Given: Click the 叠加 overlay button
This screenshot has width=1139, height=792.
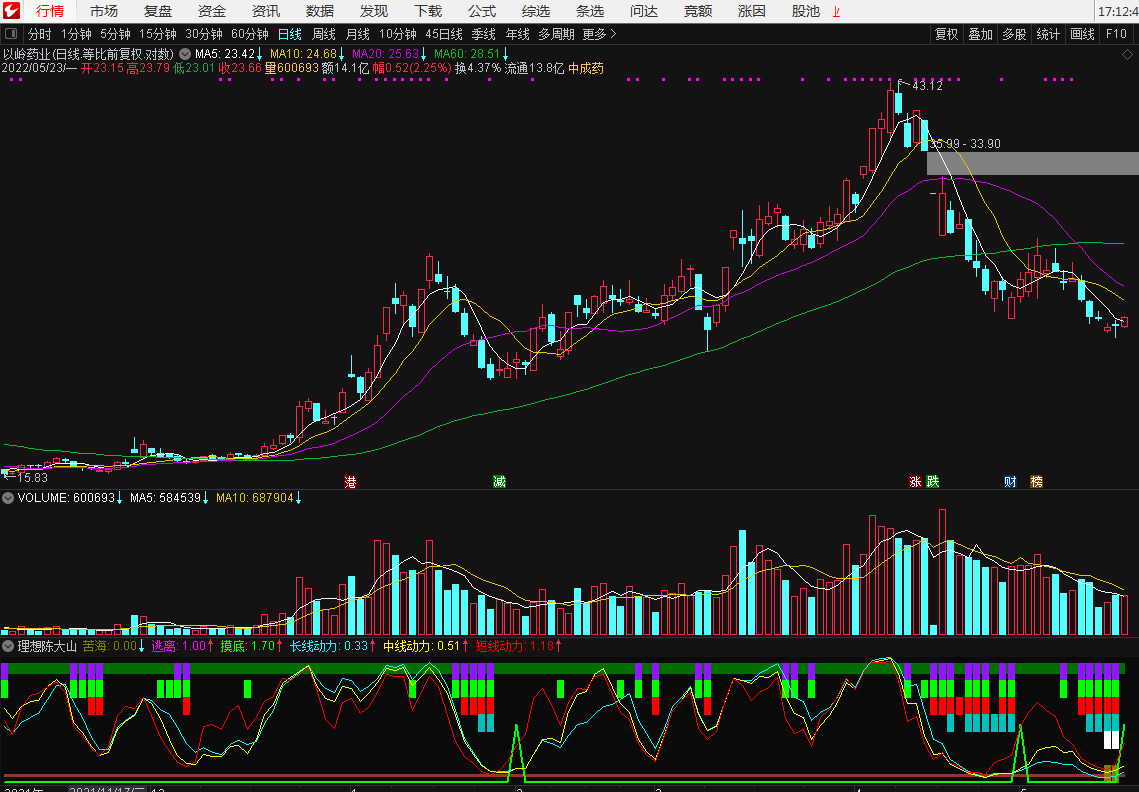Looking at the screenshot, I should click(981, 34).
